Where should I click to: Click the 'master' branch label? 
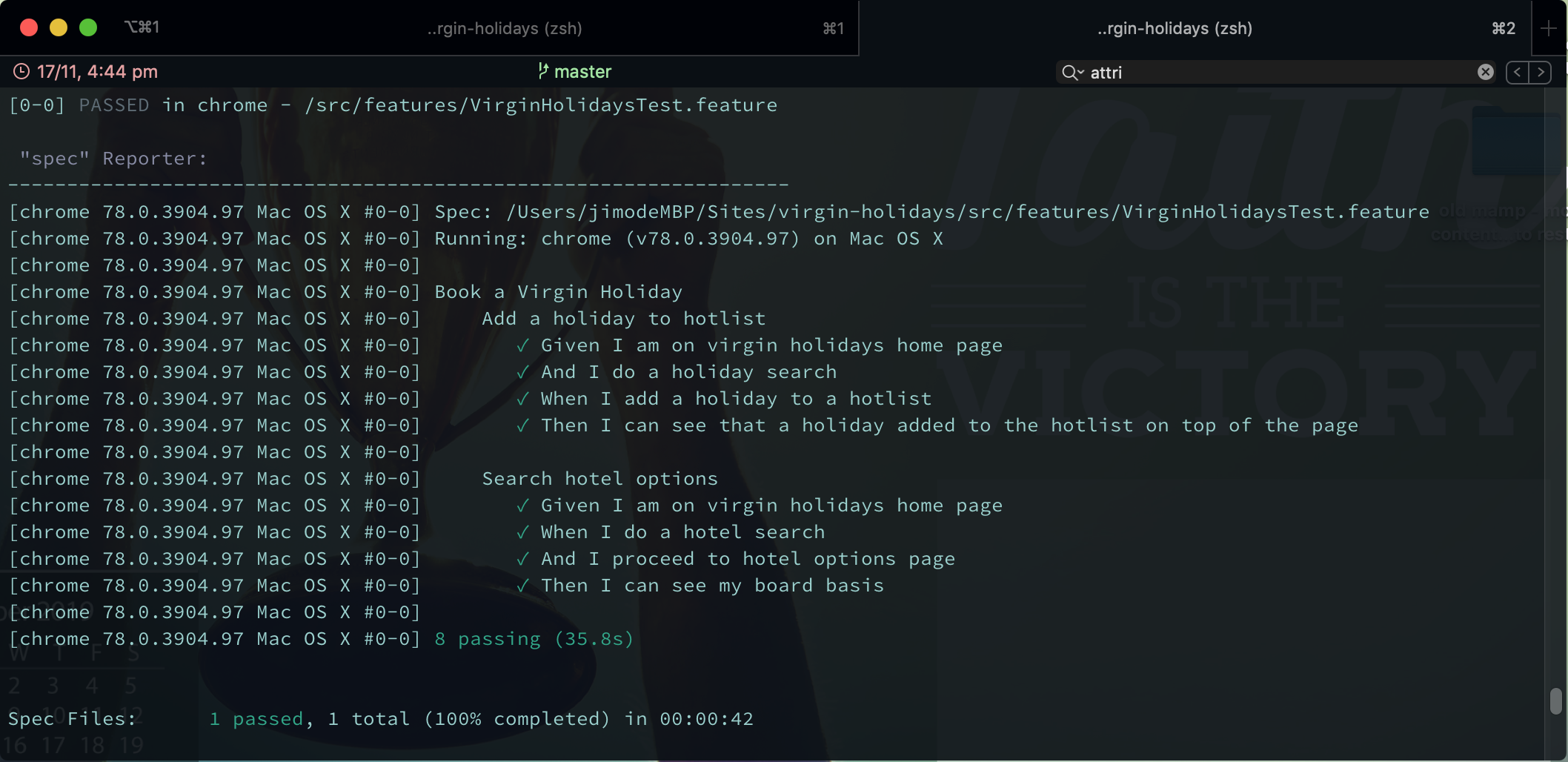pyautogui.click(x=582, y=71)
